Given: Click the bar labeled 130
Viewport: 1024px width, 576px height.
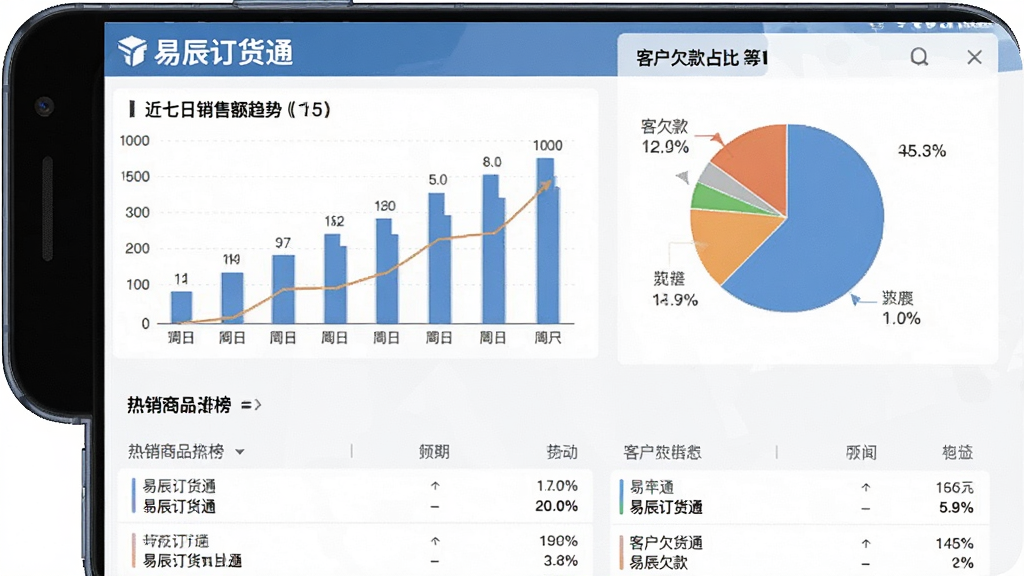Looking at the screenshot, I should (x=387, y=271).
